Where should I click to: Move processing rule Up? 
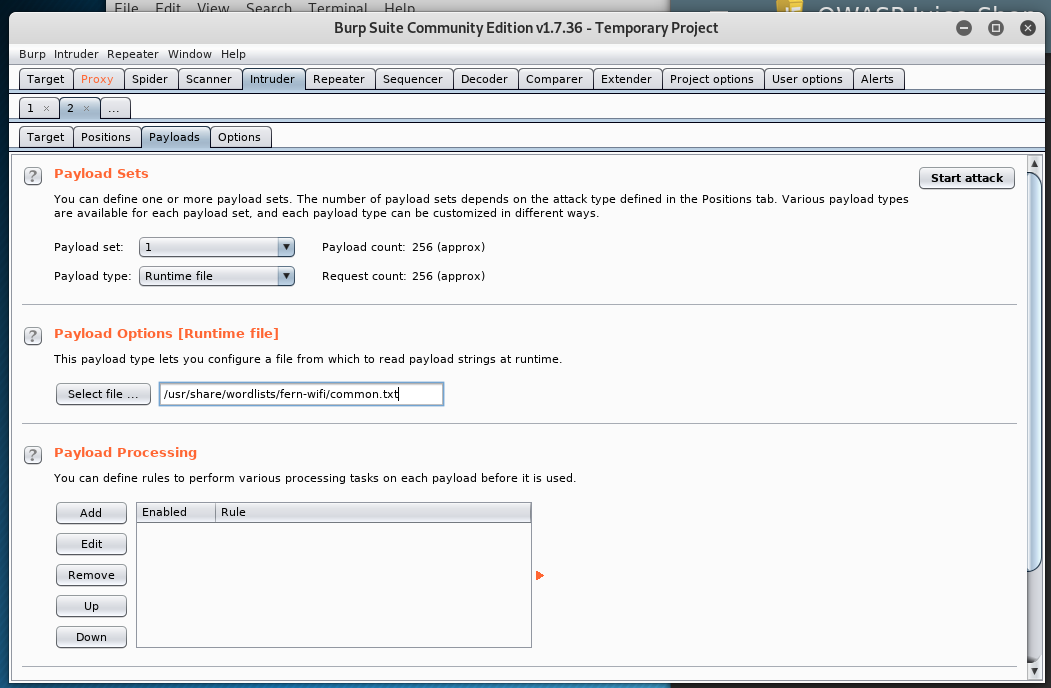point(91,606)
